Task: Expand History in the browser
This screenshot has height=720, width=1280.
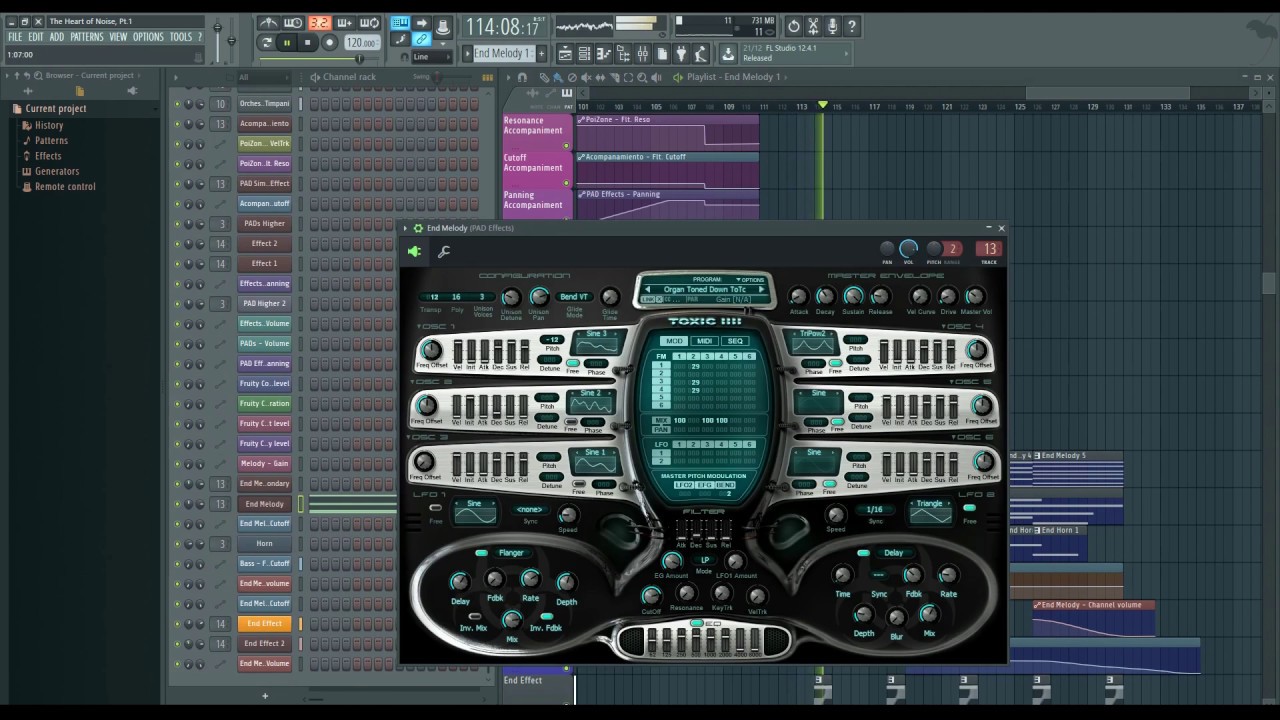Action: point(49,125)
